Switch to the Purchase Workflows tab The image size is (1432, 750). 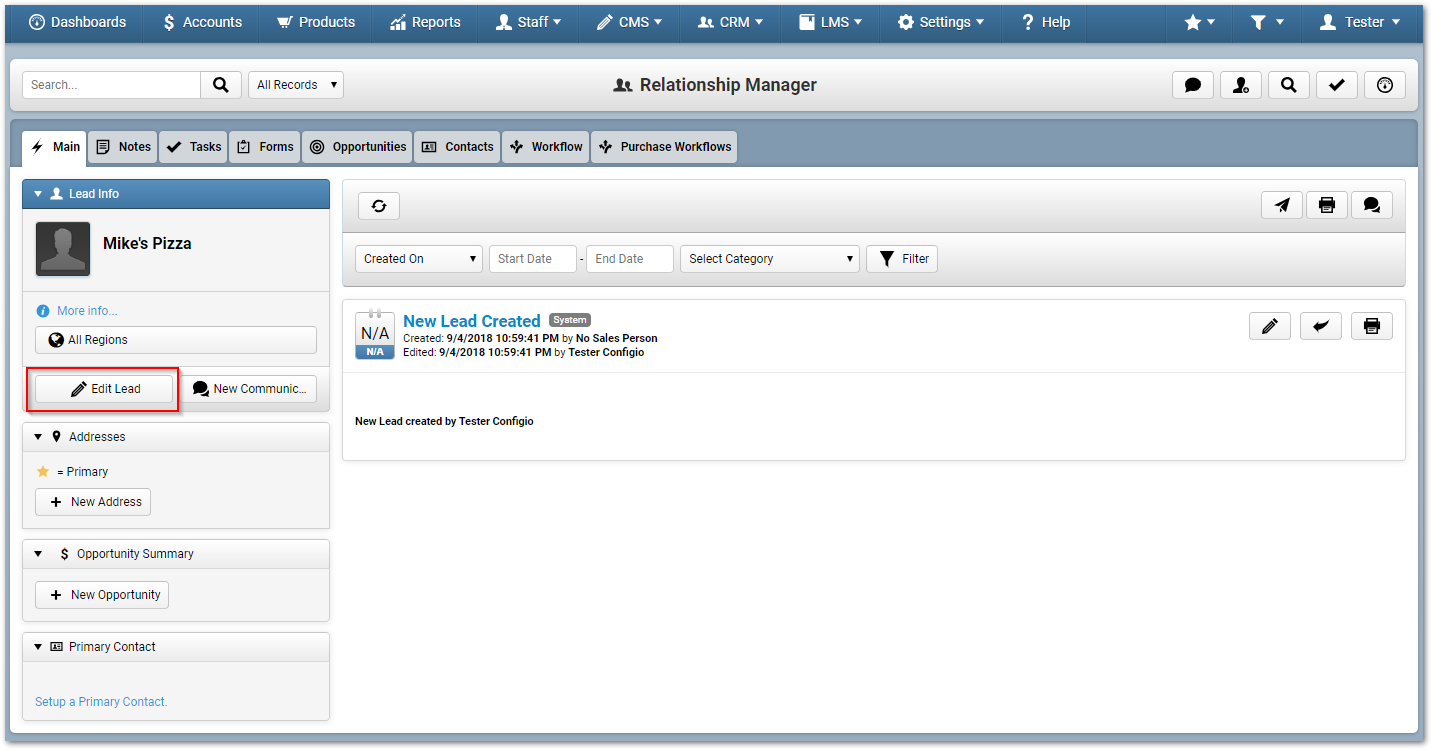(x=664, y=147)
